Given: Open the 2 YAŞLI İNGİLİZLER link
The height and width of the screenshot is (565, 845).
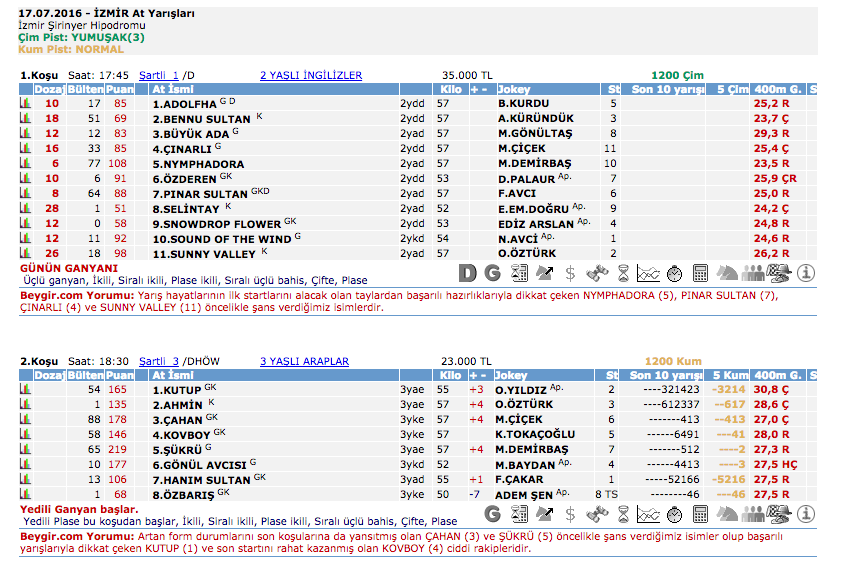Looking at the screenshot, I should click(311, 75).
